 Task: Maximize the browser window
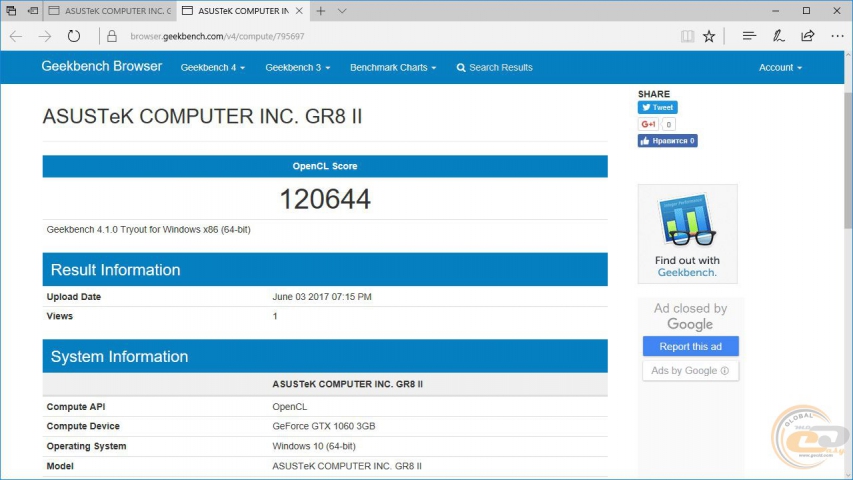(806, 11)
